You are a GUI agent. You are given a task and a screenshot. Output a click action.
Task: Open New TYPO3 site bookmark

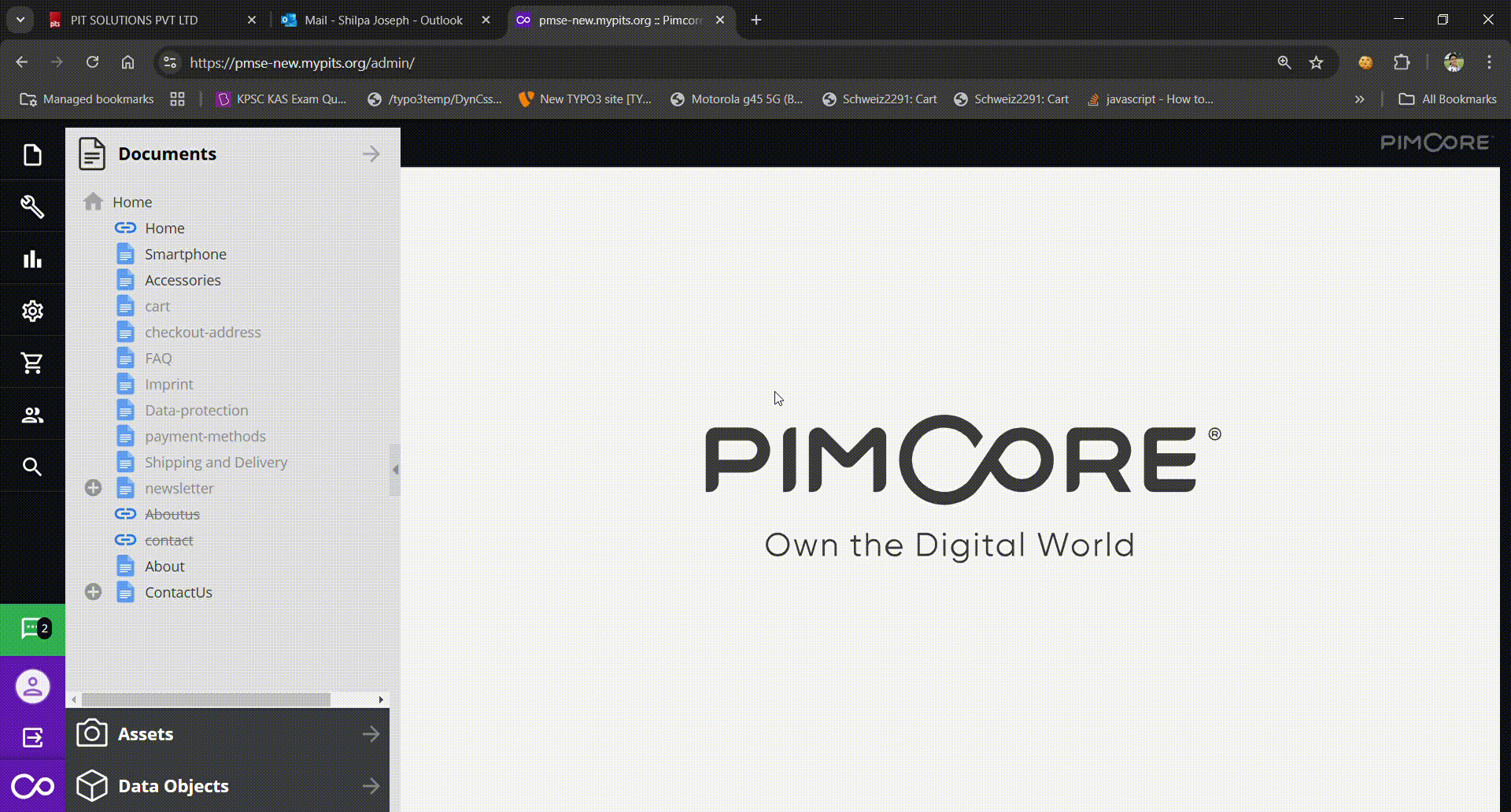pyautogui.click(x=585, y=99)
